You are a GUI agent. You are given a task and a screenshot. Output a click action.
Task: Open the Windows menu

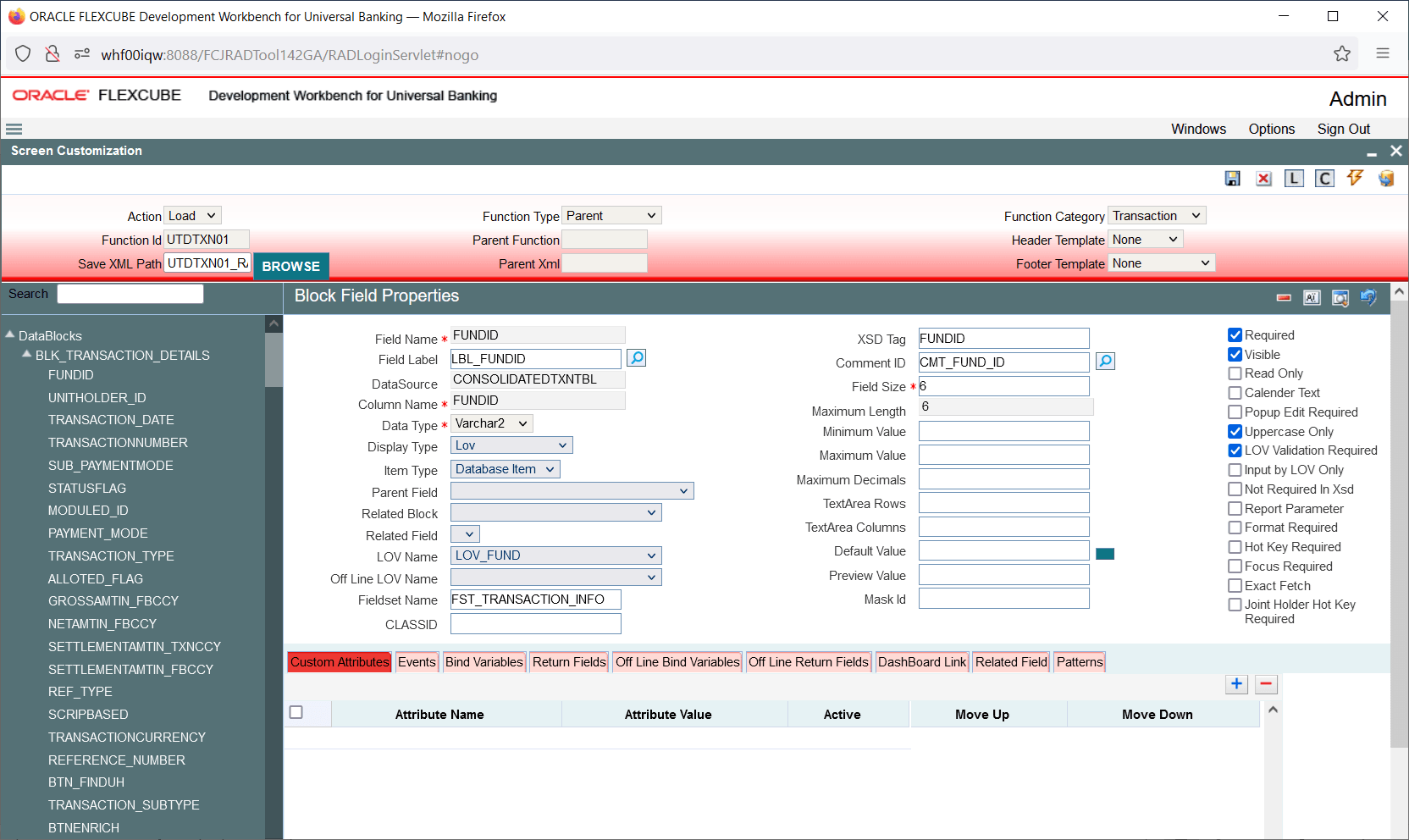(1198, 129)
